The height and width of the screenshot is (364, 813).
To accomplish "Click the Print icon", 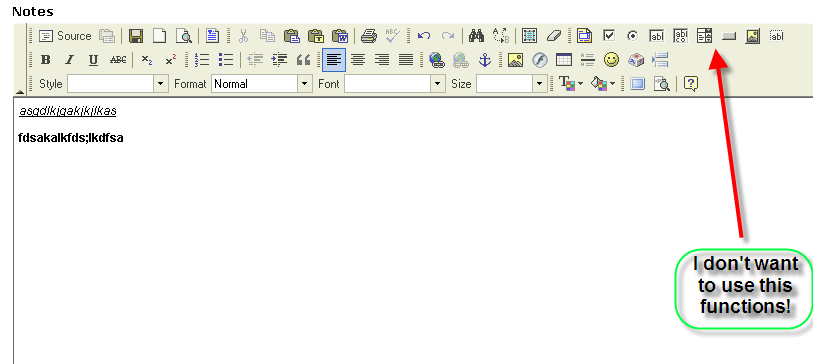I will (369, 36).
